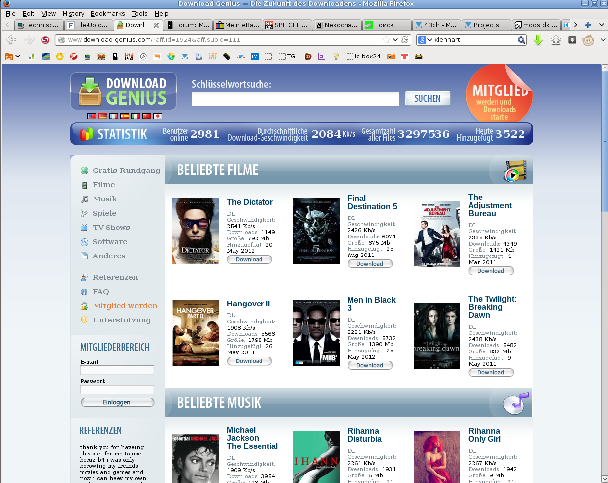Viewport: 608px width, 483px height.
Task: Expand the toolbar overflow chevron
Action: 603,40
